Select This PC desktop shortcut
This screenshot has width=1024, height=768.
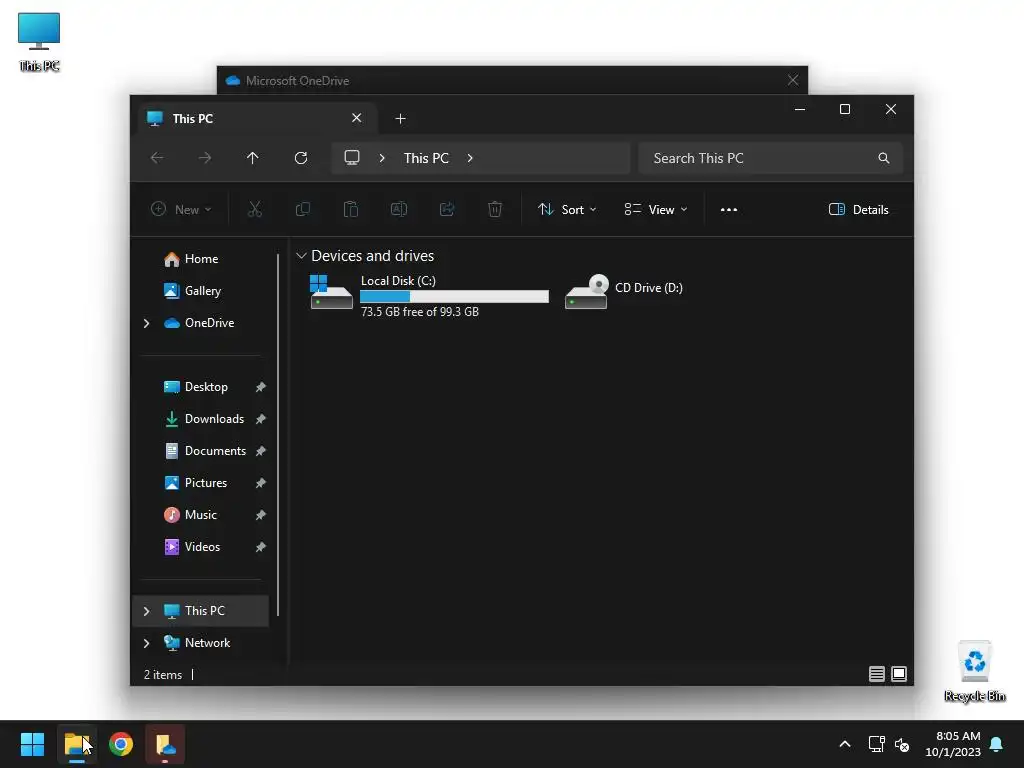39,42
